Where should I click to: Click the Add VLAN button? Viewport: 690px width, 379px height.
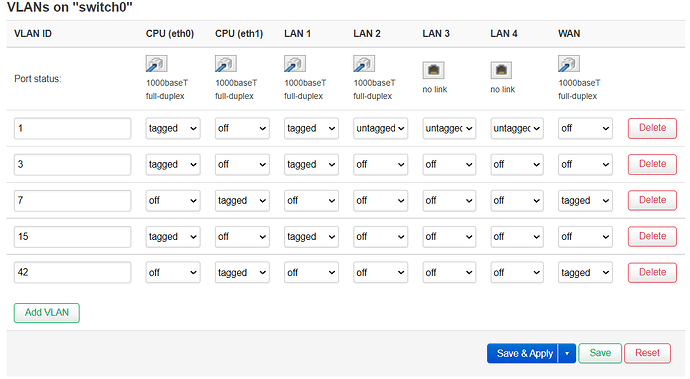pos(47,313)
